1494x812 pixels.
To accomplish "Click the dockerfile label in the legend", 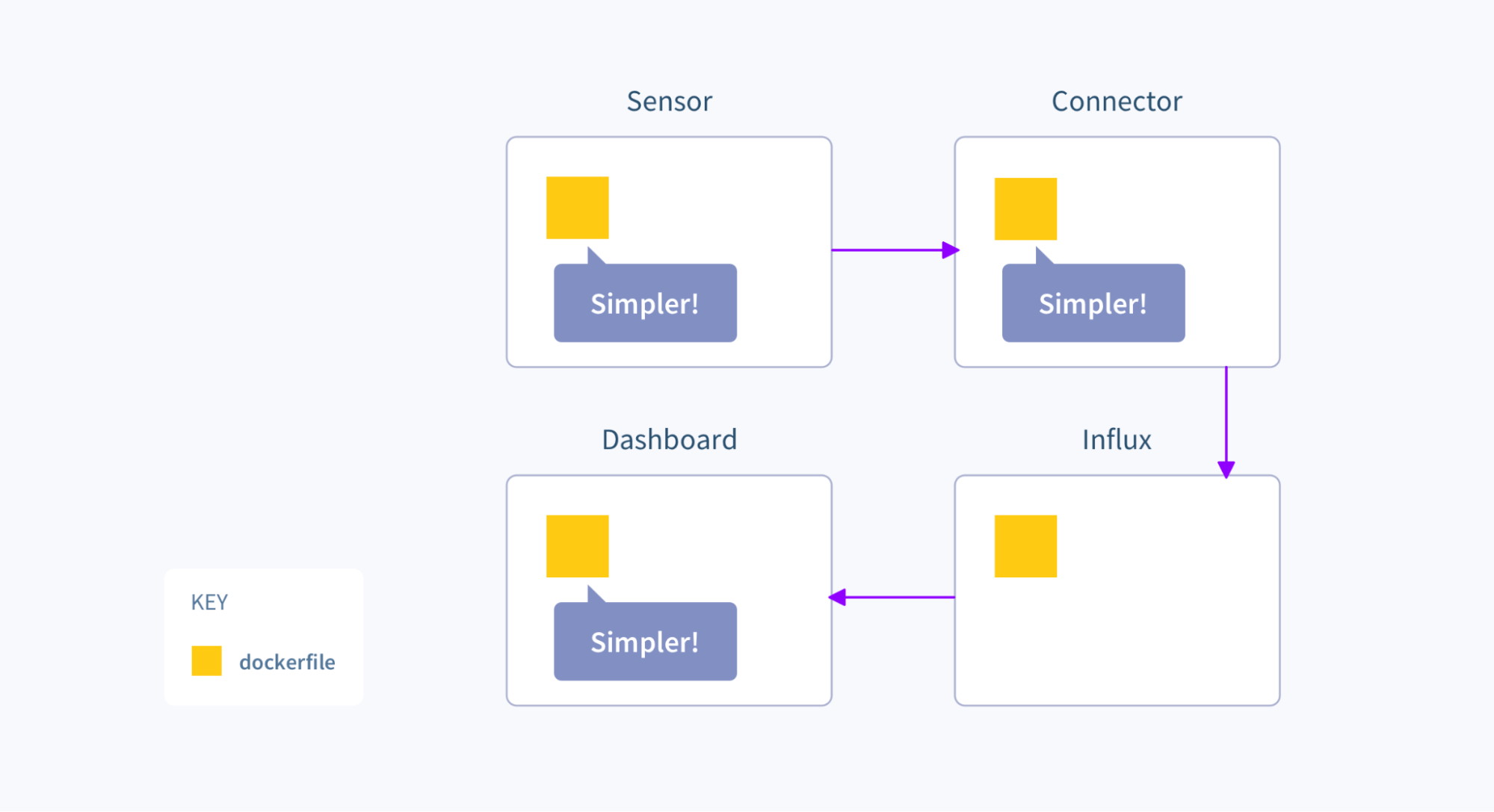I will pyautogui.click(x=287, y=662).
